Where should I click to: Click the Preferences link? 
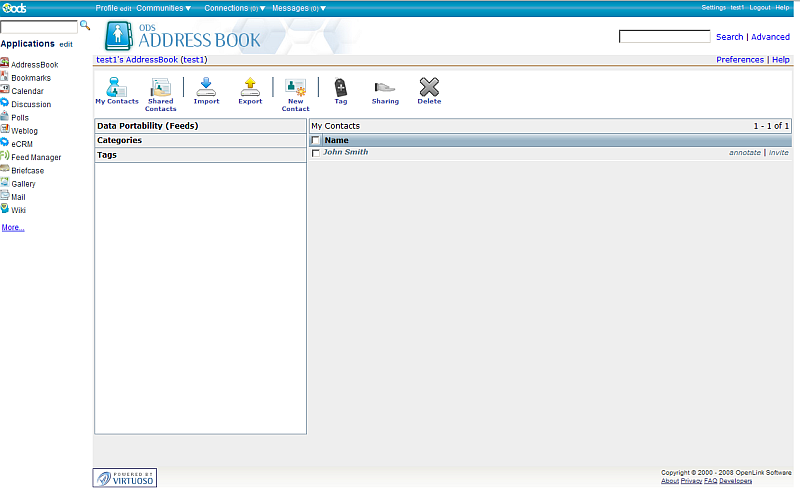coord(739,60)
